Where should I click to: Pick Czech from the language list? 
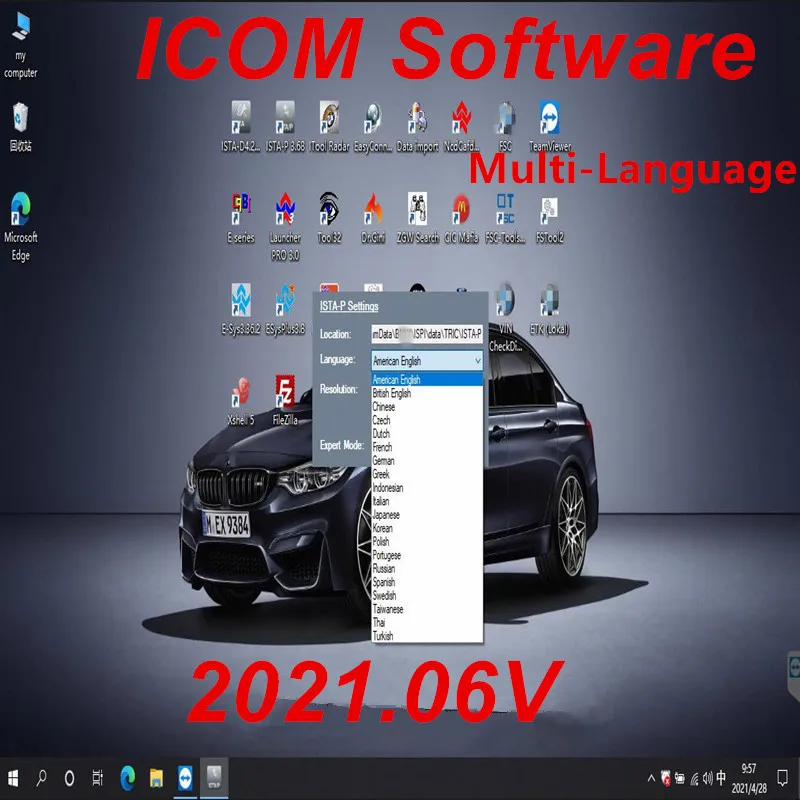click(x=427, y=420)
